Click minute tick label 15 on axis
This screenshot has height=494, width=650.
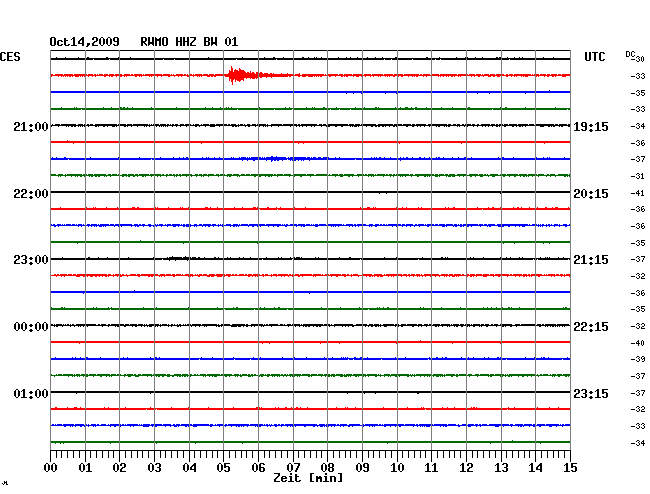[570, 468]
